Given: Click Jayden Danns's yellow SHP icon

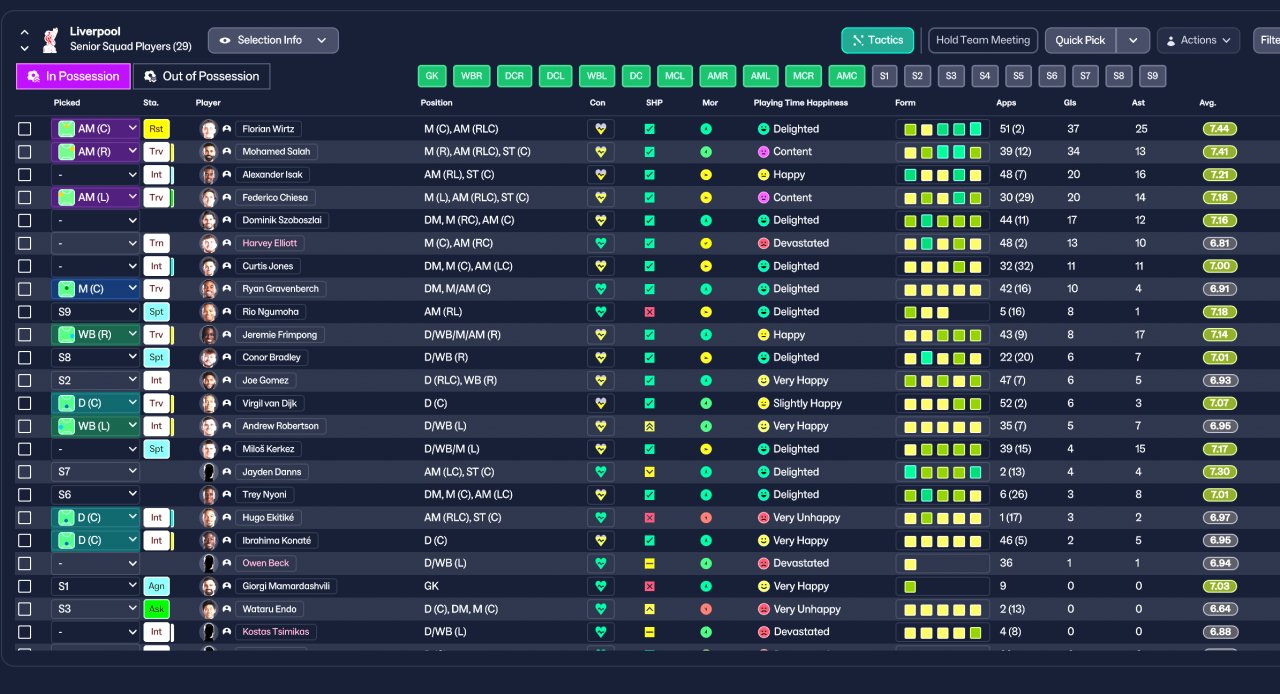Looking at the screenshot, I should coord(649,472).
